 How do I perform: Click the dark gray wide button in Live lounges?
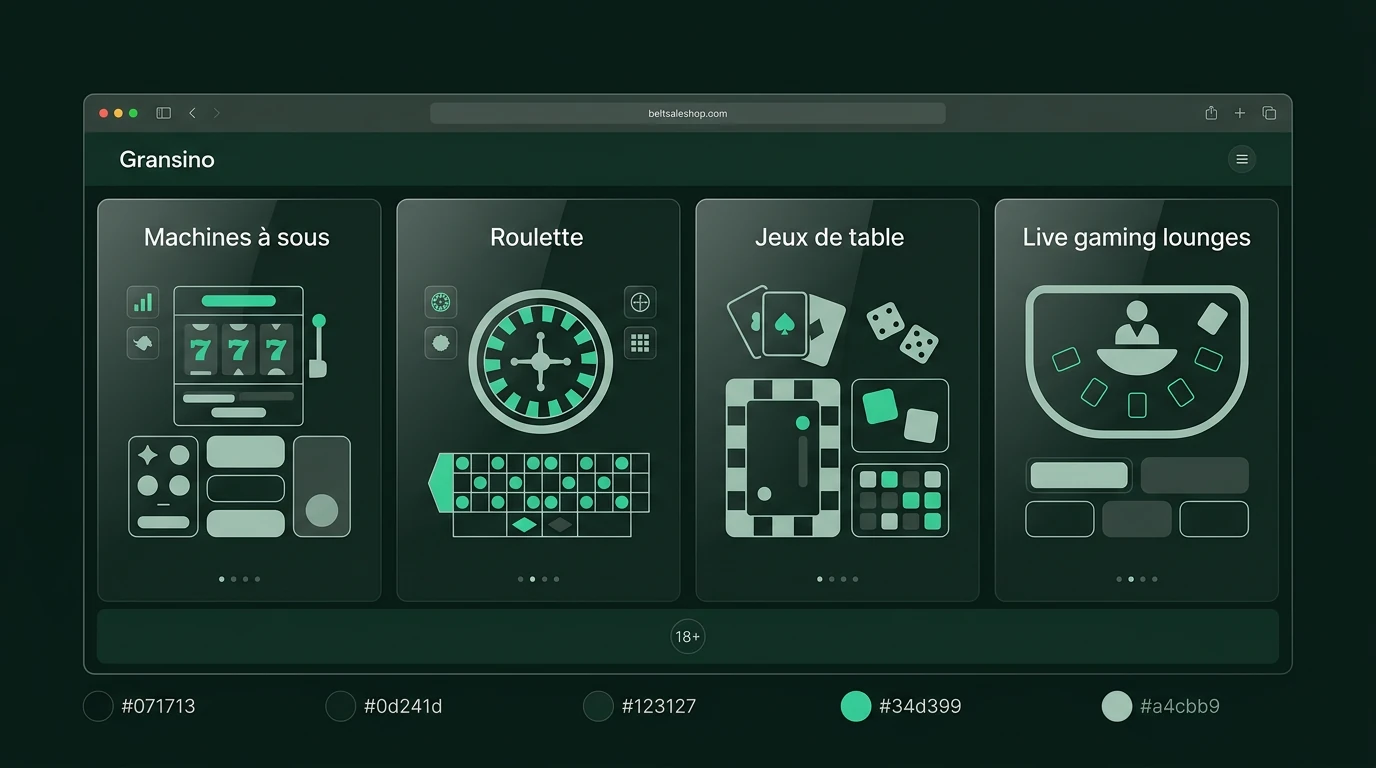point(1195,475)
